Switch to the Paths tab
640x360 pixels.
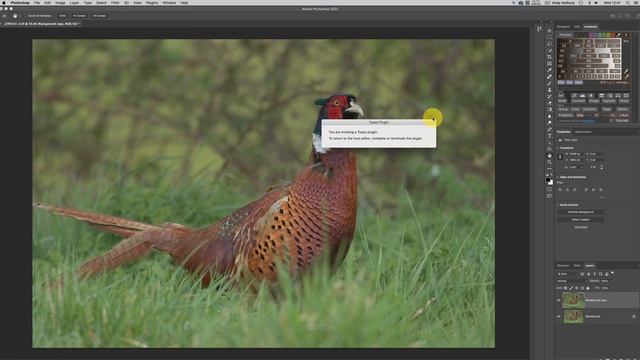(x=577, y=266)
